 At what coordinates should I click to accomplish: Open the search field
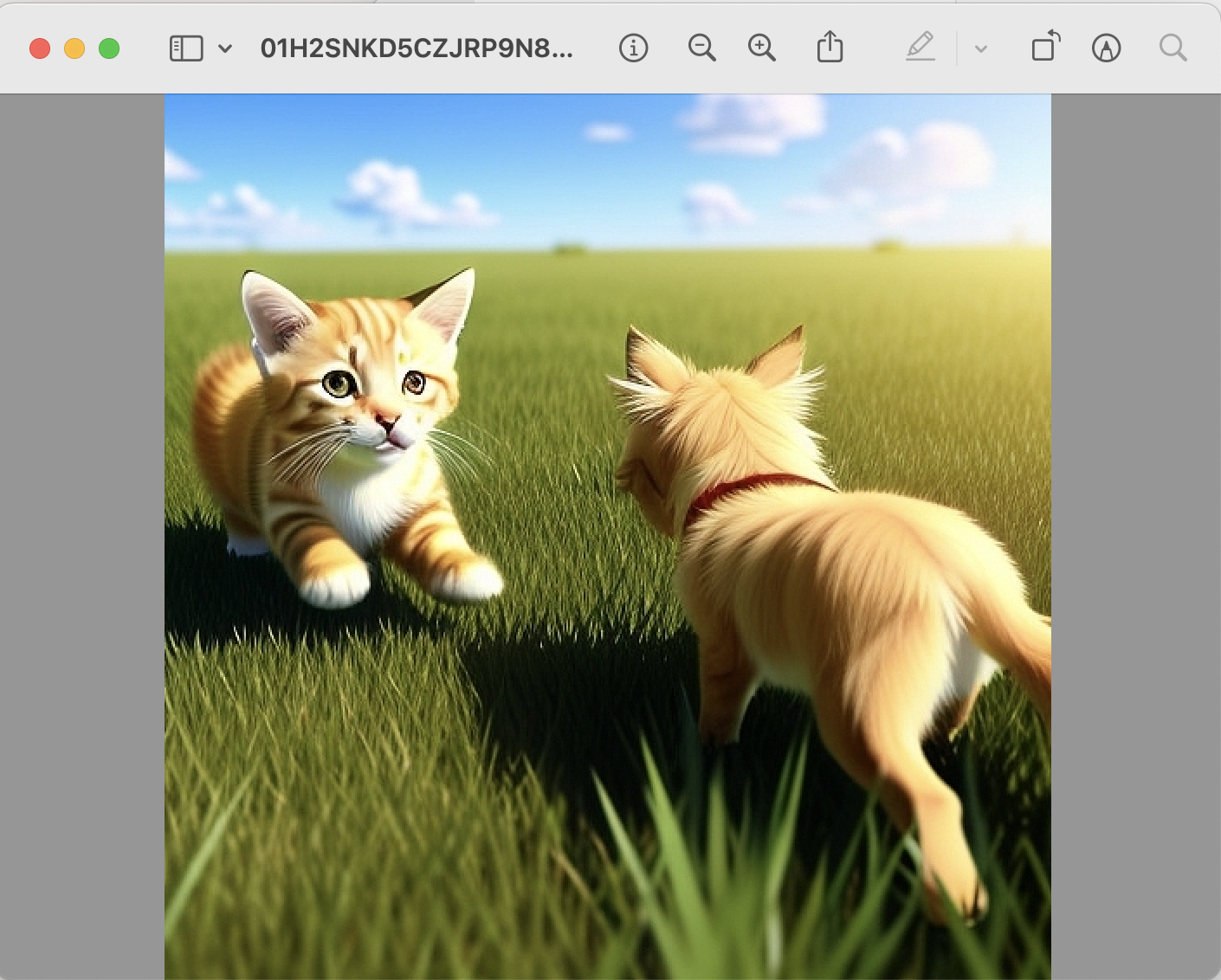tap(1173, 48)
